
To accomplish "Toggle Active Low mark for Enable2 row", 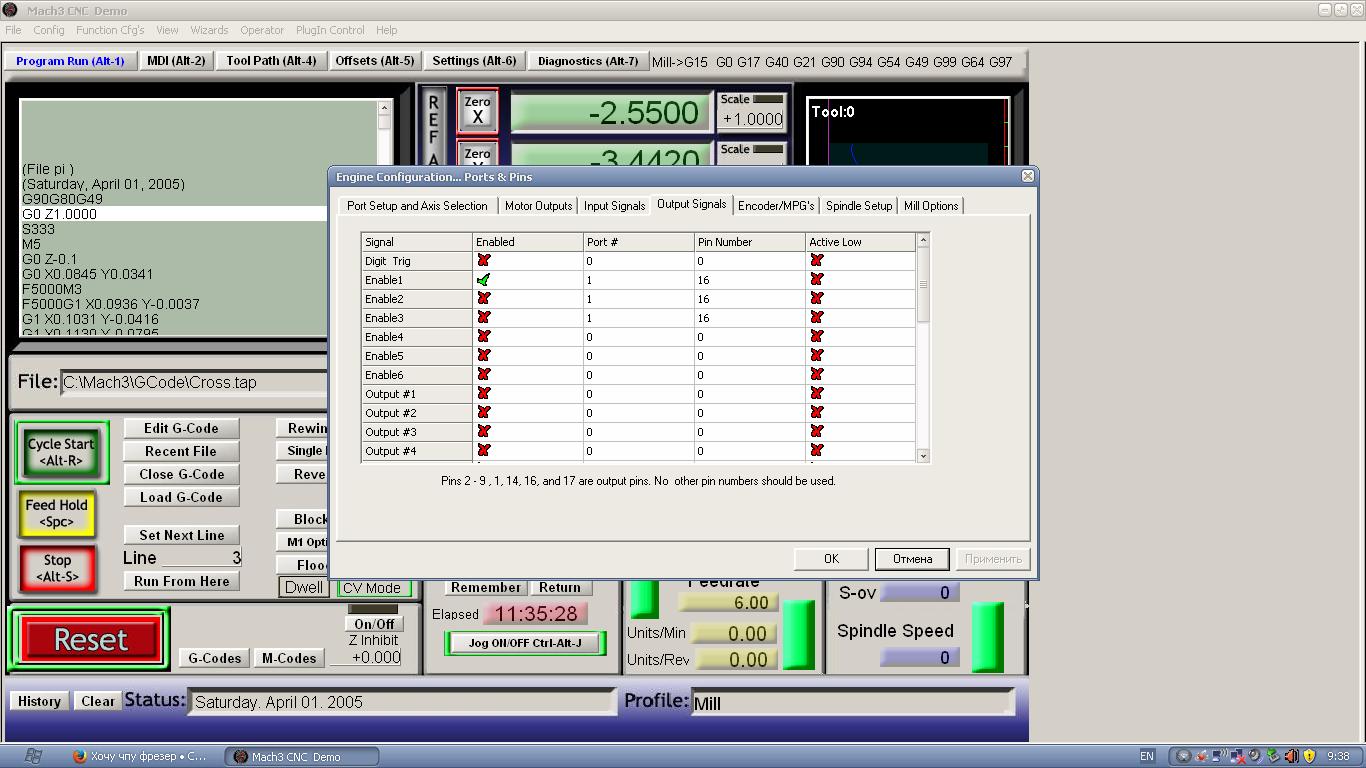I will coord(817,299).
